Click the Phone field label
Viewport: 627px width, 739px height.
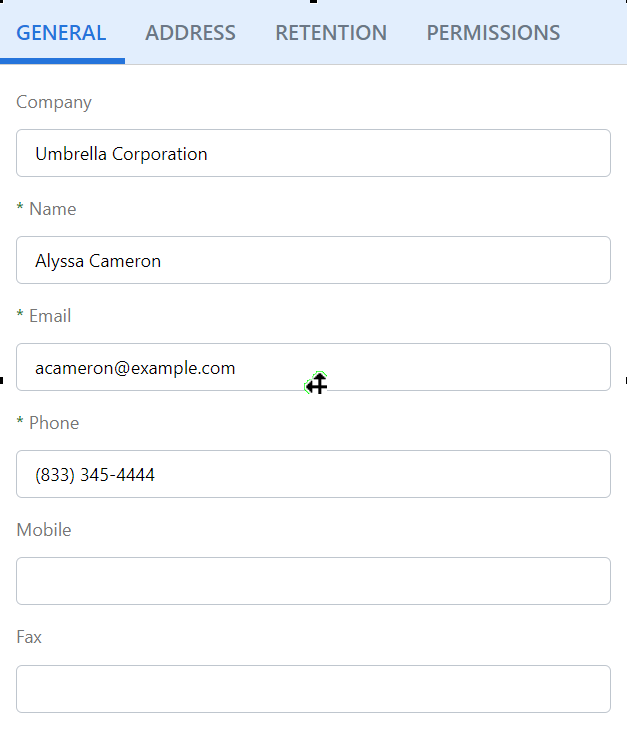(54, 423)
